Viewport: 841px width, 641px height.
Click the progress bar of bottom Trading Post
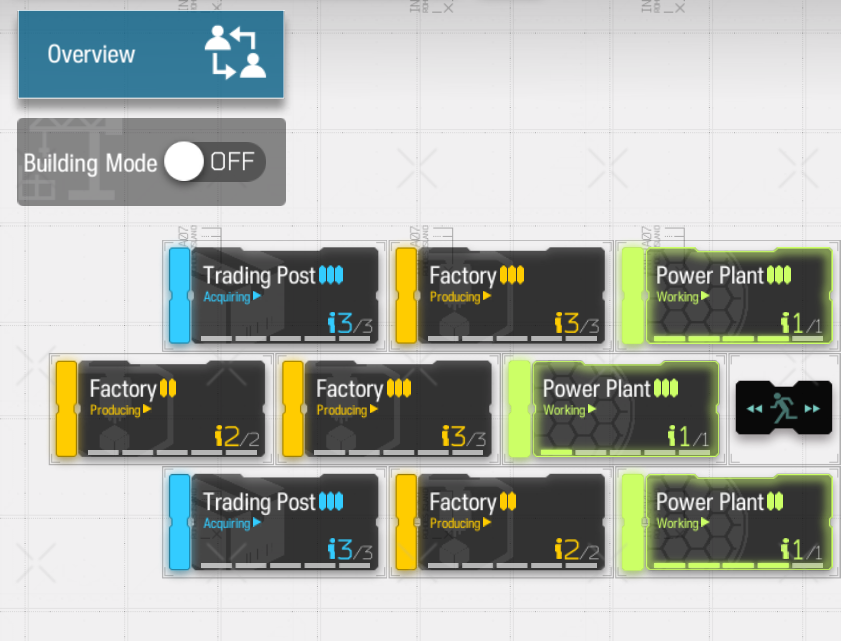pos(285,565)
